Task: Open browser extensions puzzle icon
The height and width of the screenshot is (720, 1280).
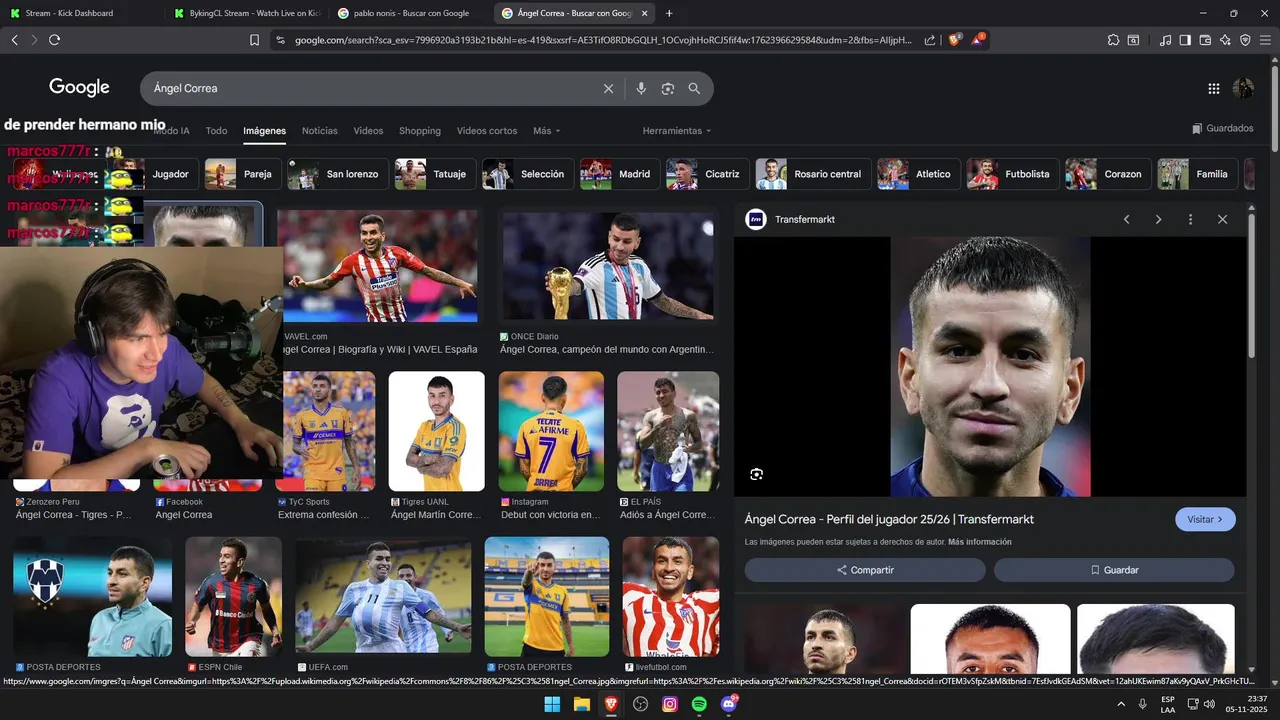Action: point(1113,40)
